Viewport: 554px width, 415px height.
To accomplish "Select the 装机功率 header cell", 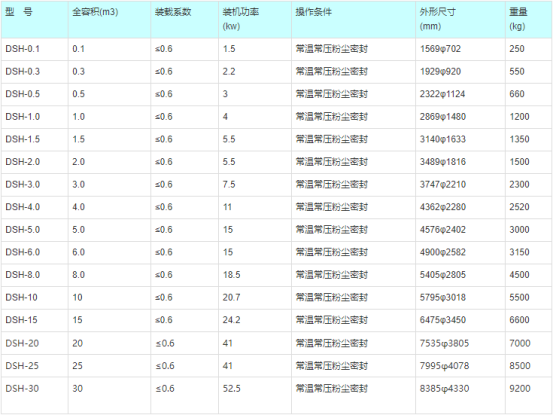I will [255, 20].
